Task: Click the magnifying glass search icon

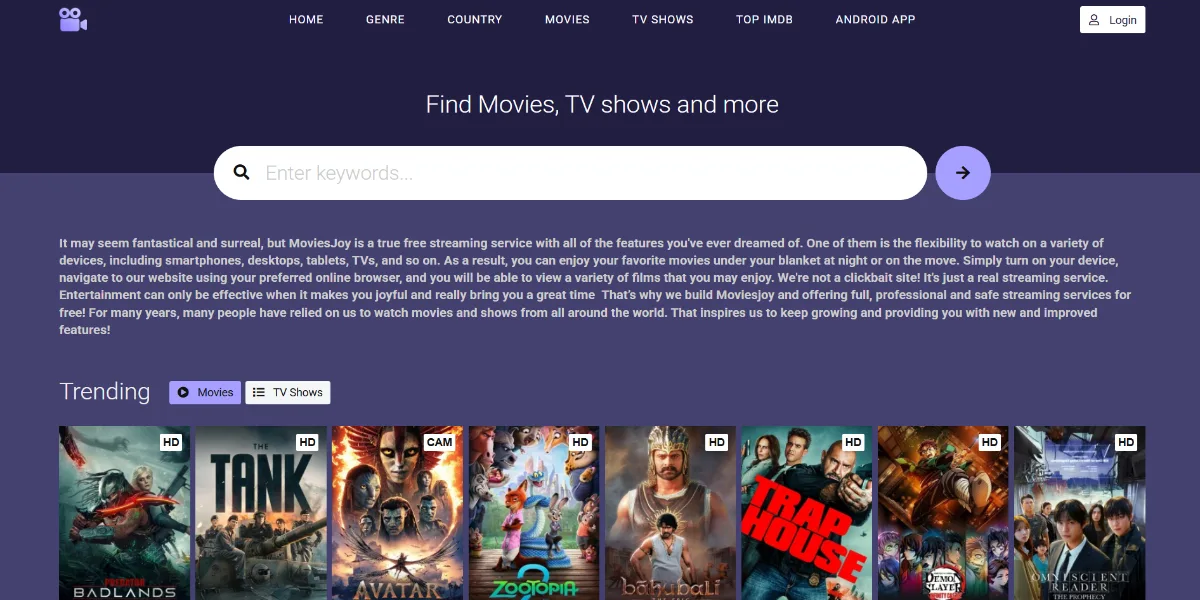Action: click(x=241, y=172)
